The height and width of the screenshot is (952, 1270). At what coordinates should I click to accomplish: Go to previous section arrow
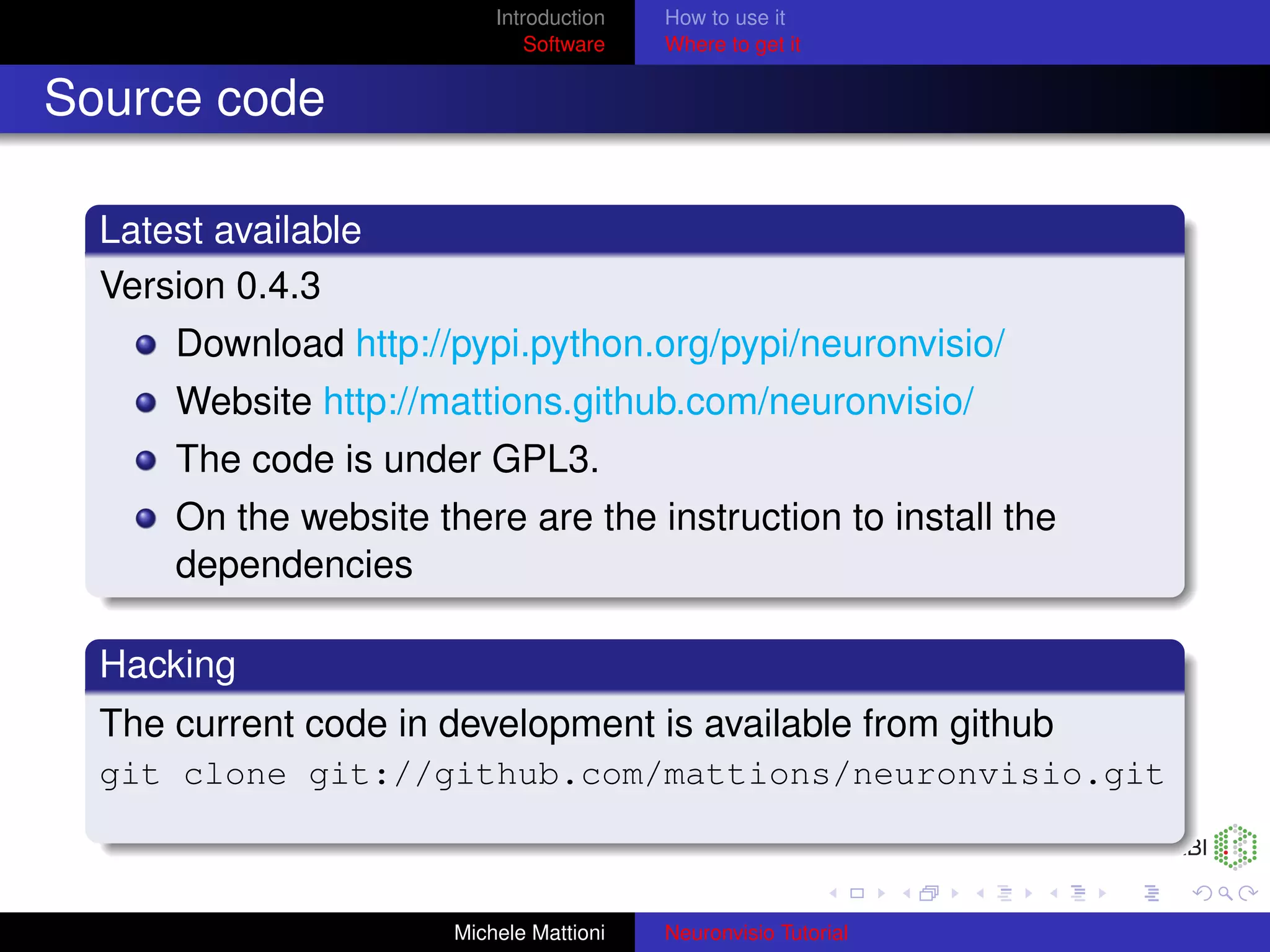(1054, 893)
